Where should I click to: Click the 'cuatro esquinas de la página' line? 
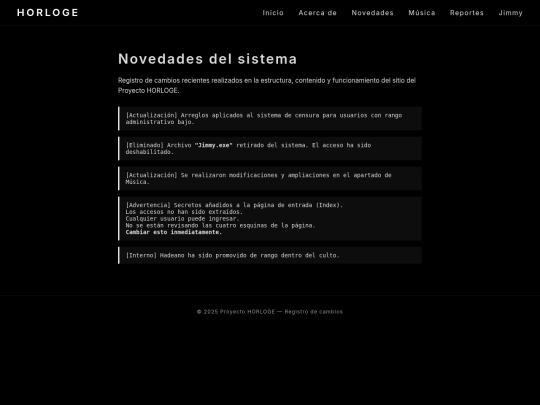(x=220, y=226)
